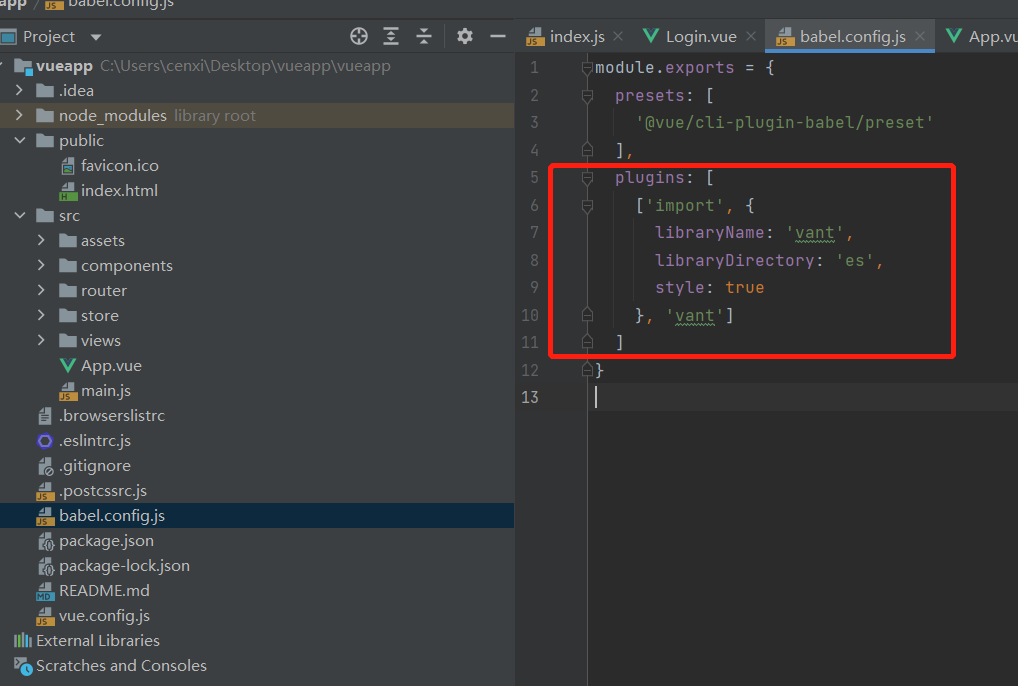
Task: Close the babel.config.js editor tab
Action: (x=920, y=37)
